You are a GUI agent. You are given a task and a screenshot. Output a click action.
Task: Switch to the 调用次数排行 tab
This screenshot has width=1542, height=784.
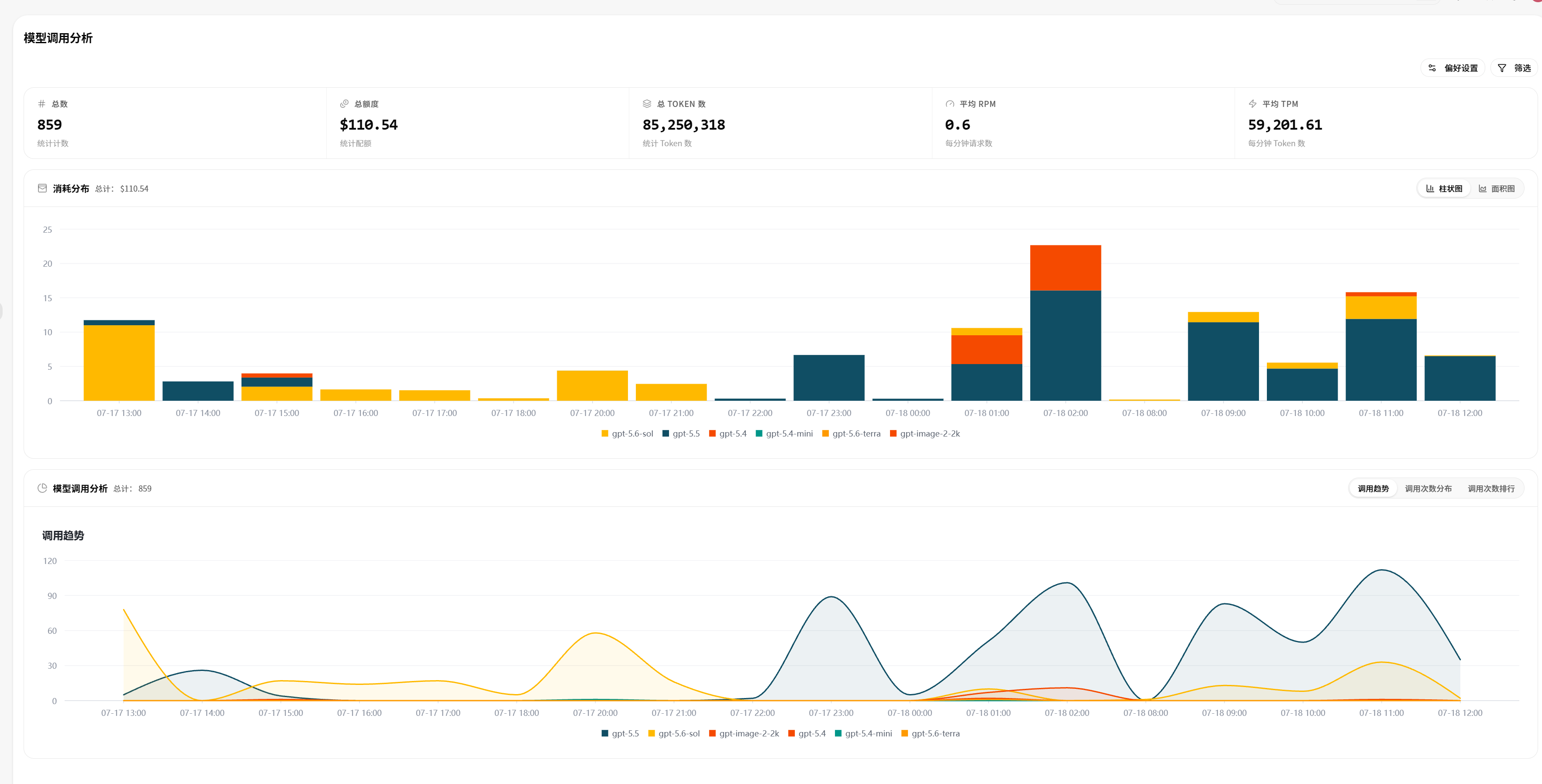[1490, 489]
